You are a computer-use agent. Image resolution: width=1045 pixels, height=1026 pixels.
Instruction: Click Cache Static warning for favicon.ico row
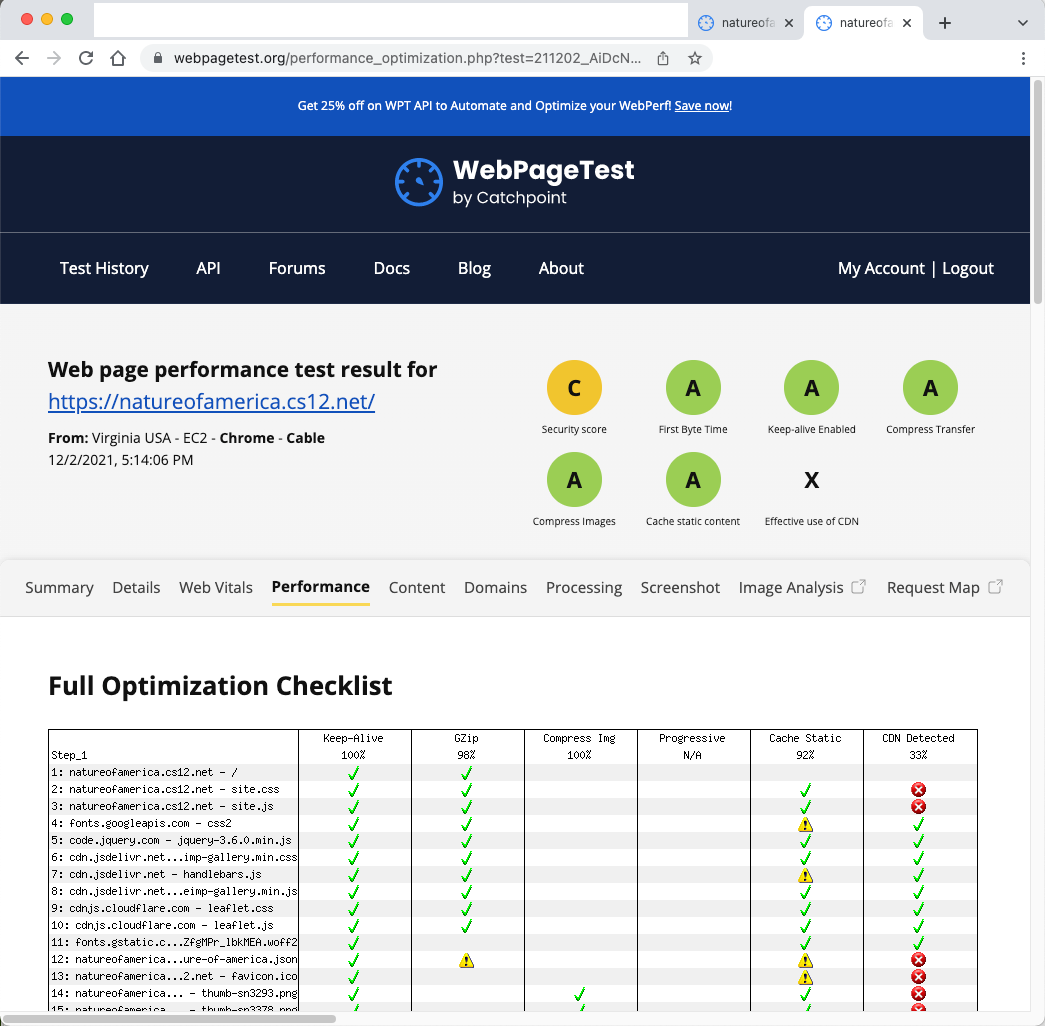[x=805, y=977]
